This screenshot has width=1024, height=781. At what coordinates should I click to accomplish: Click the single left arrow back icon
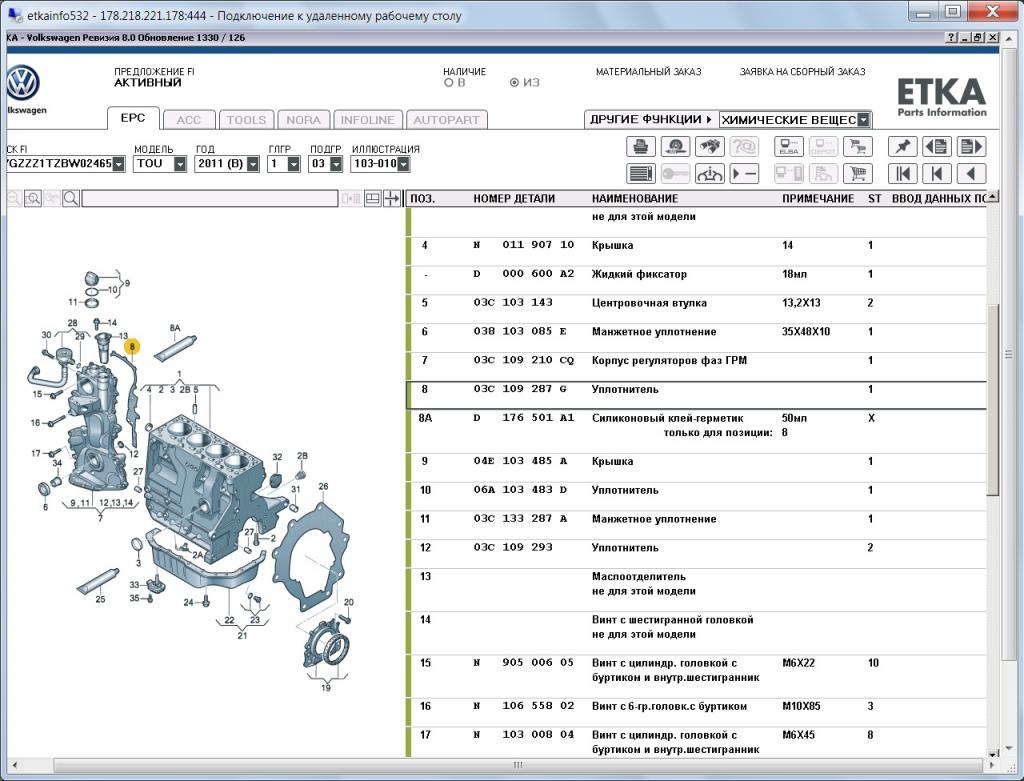971,173
